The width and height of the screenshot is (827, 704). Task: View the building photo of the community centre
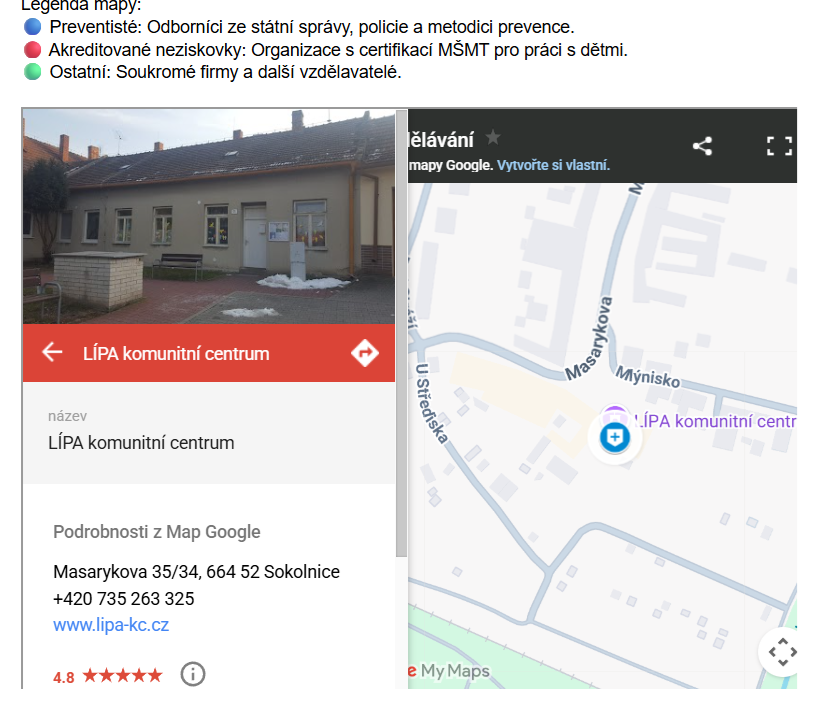pyautogui.click(x=209, y=216)
